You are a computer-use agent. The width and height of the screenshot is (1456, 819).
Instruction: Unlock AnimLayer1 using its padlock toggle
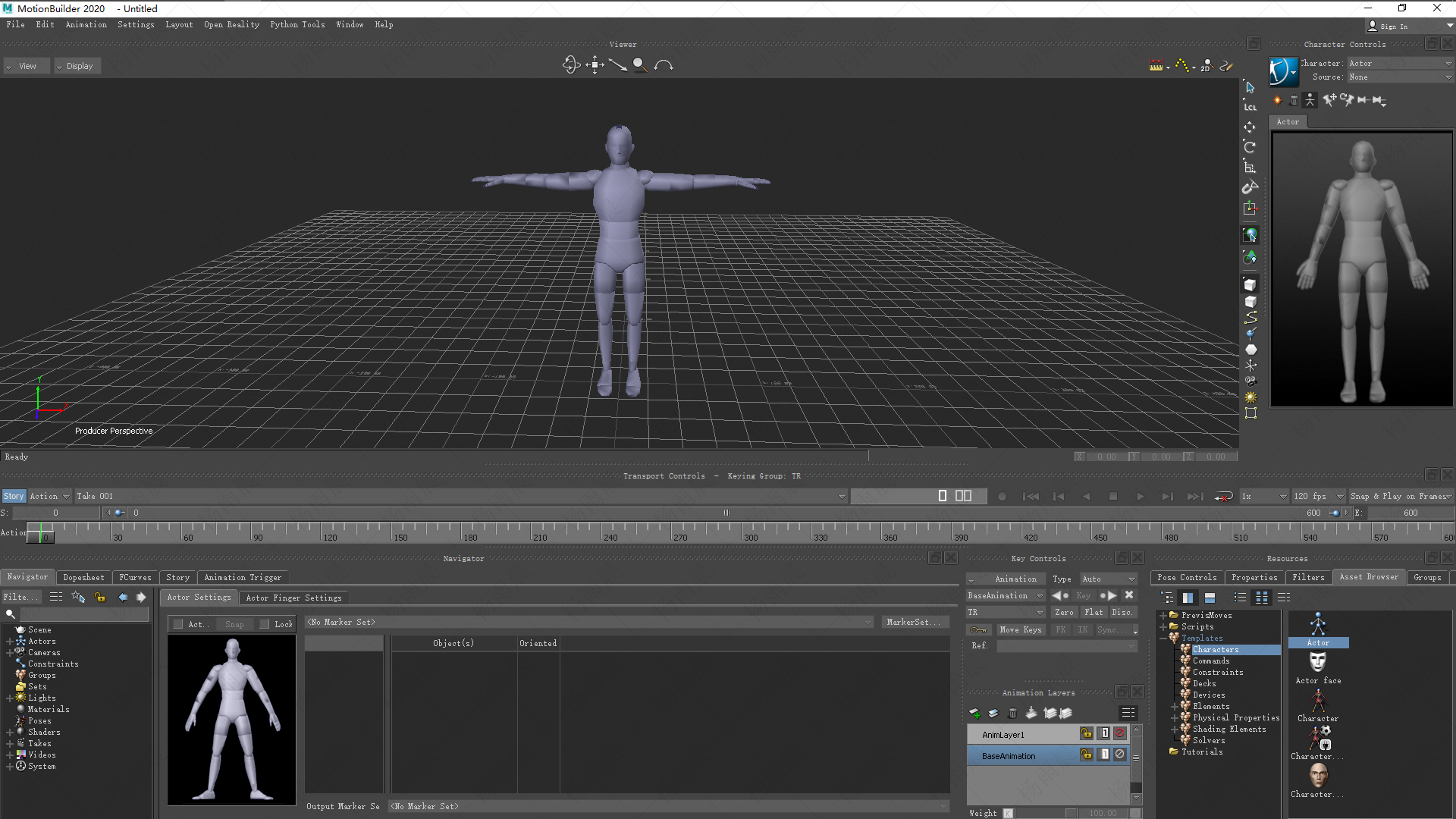pyautogui.click(x=1086, y=733)
